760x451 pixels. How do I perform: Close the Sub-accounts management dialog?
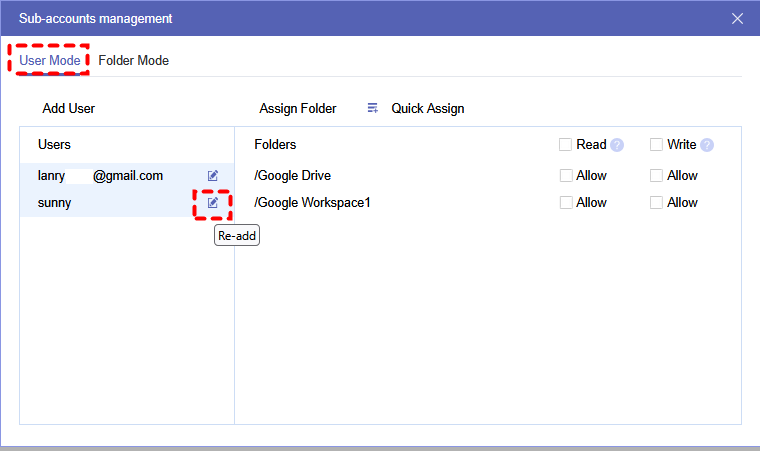pyautogui.click(x=738, y=18)
